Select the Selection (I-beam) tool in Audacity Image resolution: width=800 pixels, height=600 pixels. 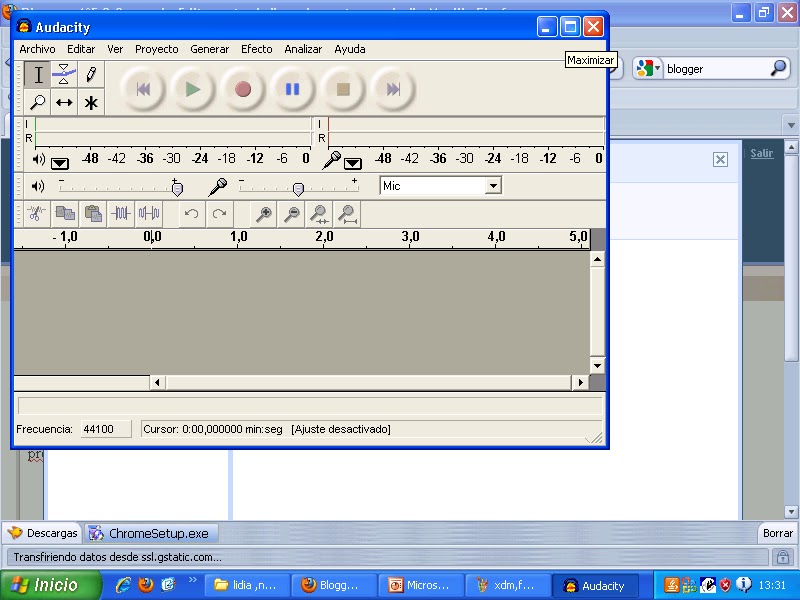(38, 74)
